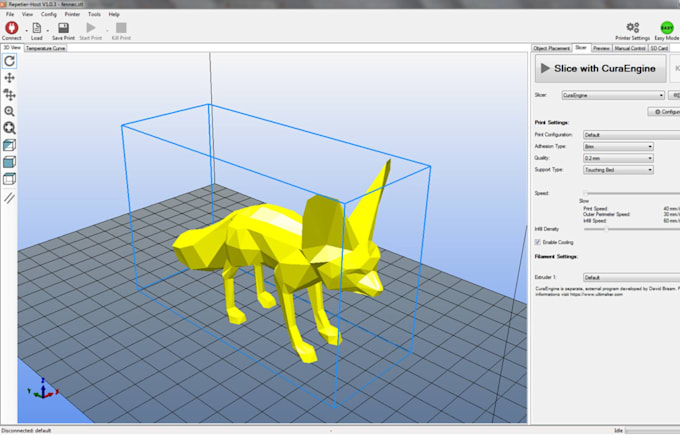Image resolution: width=680 pixels, height=435 pixels.
Task: Click Slice with CuraEngine button
Action: pos(600,69)
